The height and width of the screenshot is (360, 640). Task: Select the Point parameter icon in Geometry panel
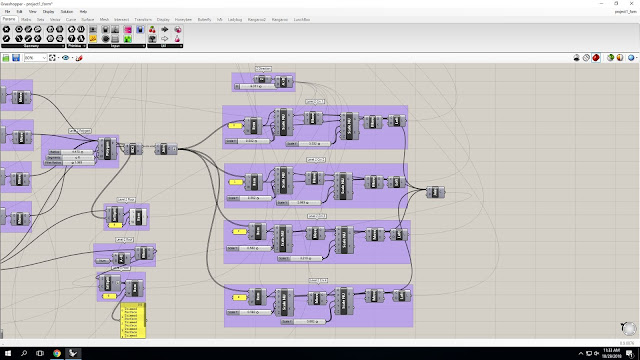click(x=6, y=29)
